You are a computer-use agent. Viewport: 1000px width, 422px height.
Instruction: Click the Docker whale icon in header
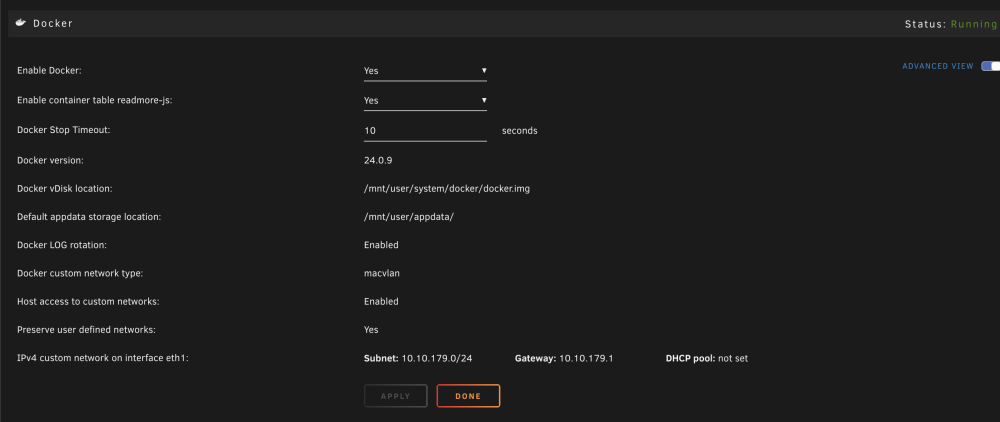pos(21,23)
